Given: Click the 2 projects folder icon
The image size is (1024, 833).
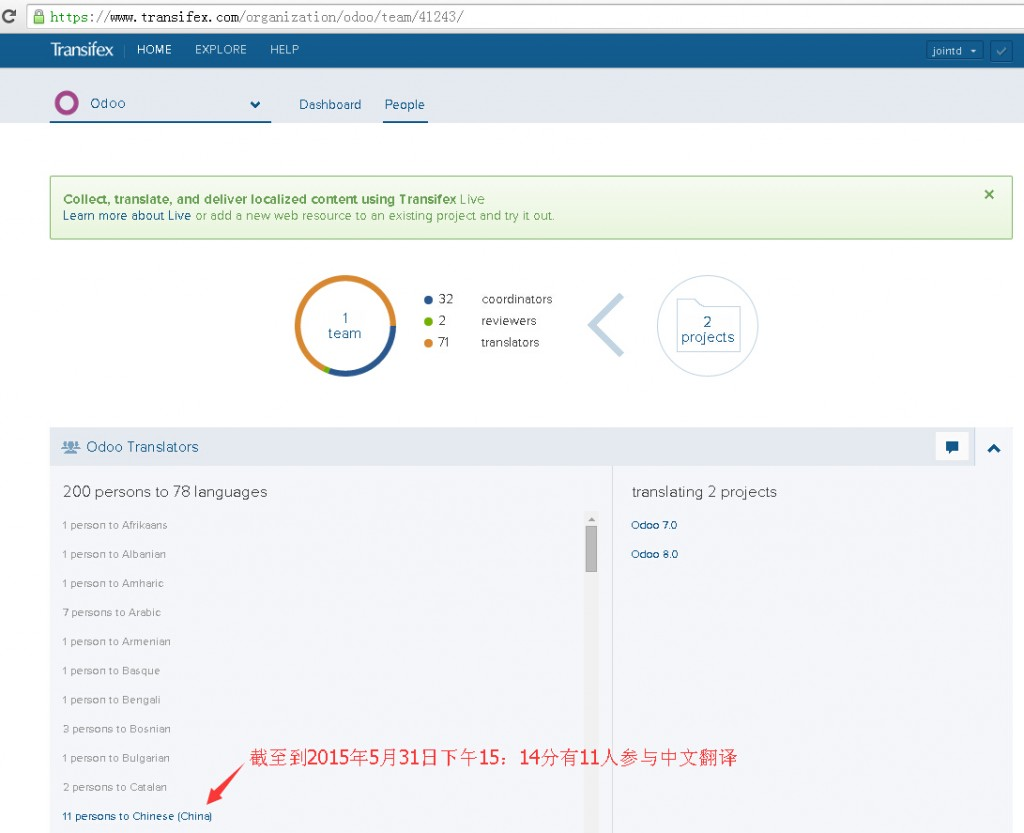Looking at the screenshot, I should click(708, 326).
